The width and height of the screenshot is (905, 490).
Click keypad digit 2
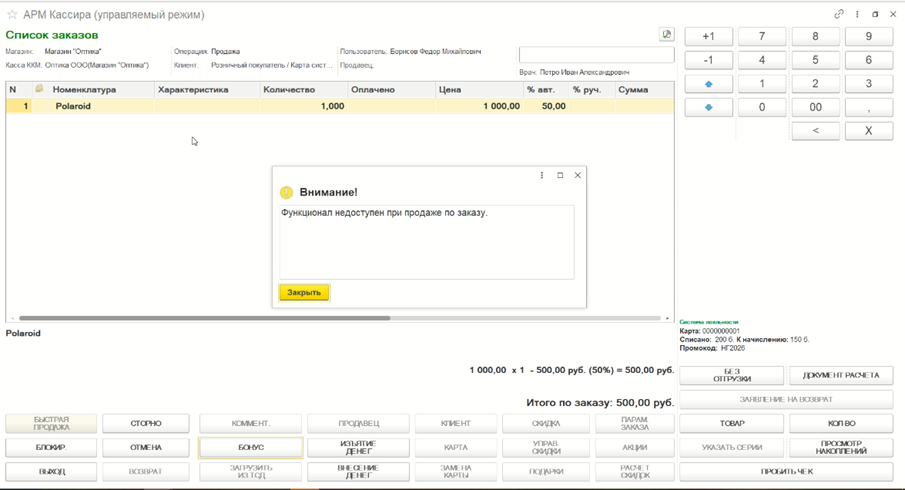point(816,84)
